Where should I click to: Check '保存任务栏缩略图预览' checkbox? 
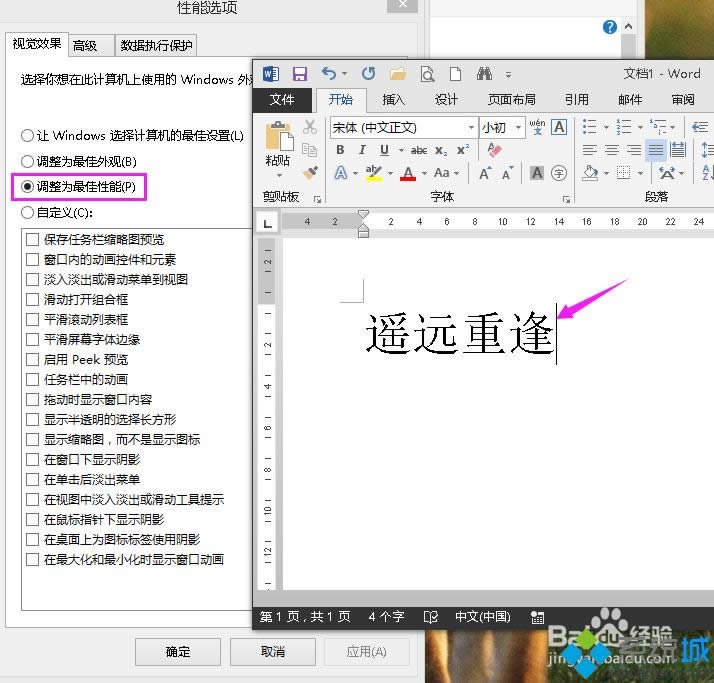tap(33, 239)
